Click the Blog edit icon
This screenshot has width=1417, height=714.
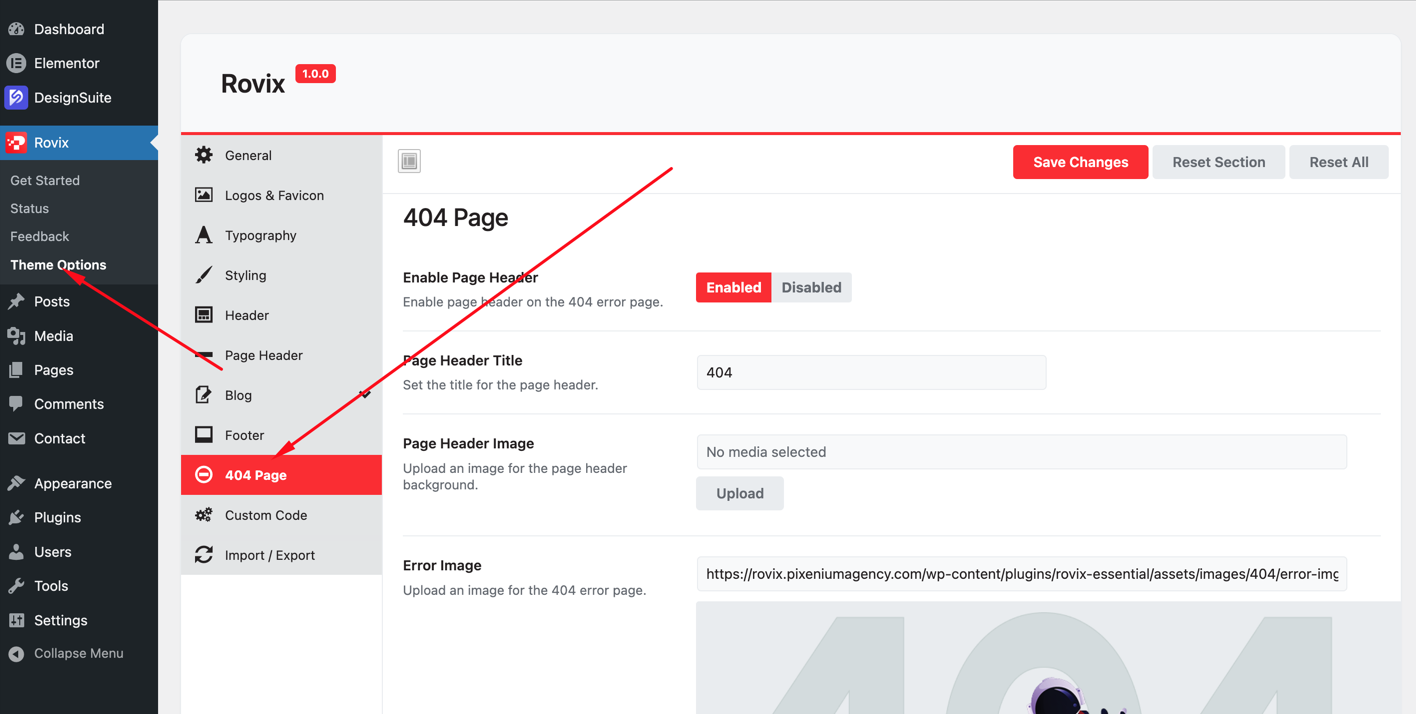pos(204,395)
